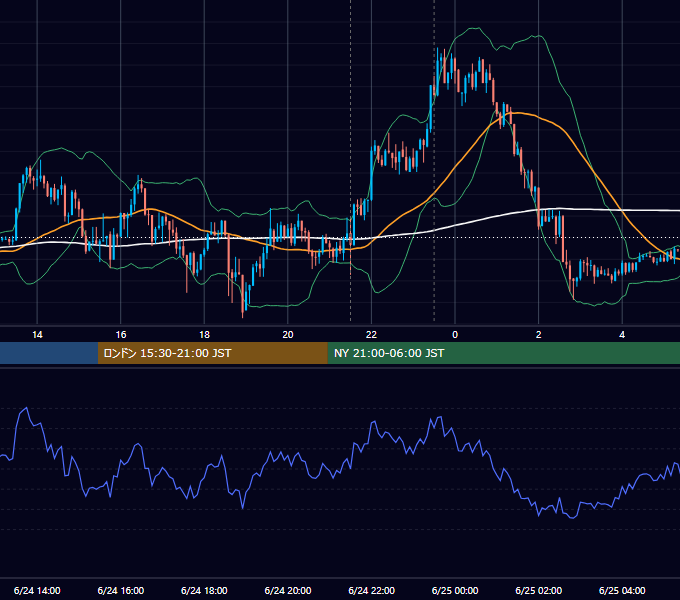The image size is (680, 600).
Task: Select the NY 21:00-06:00 JST session bar
Action: 503,353
